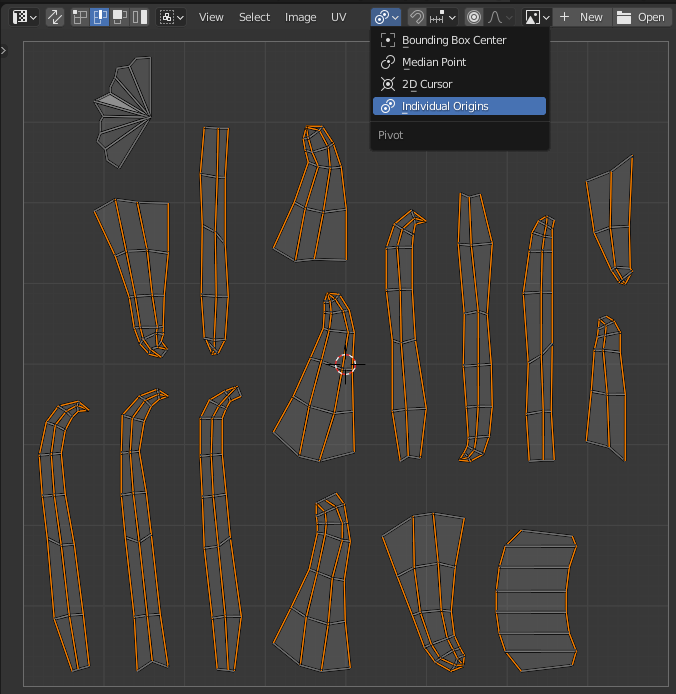Toggle UV sync selection
Viewport: 676px width, 694px height.
[55, 17]
